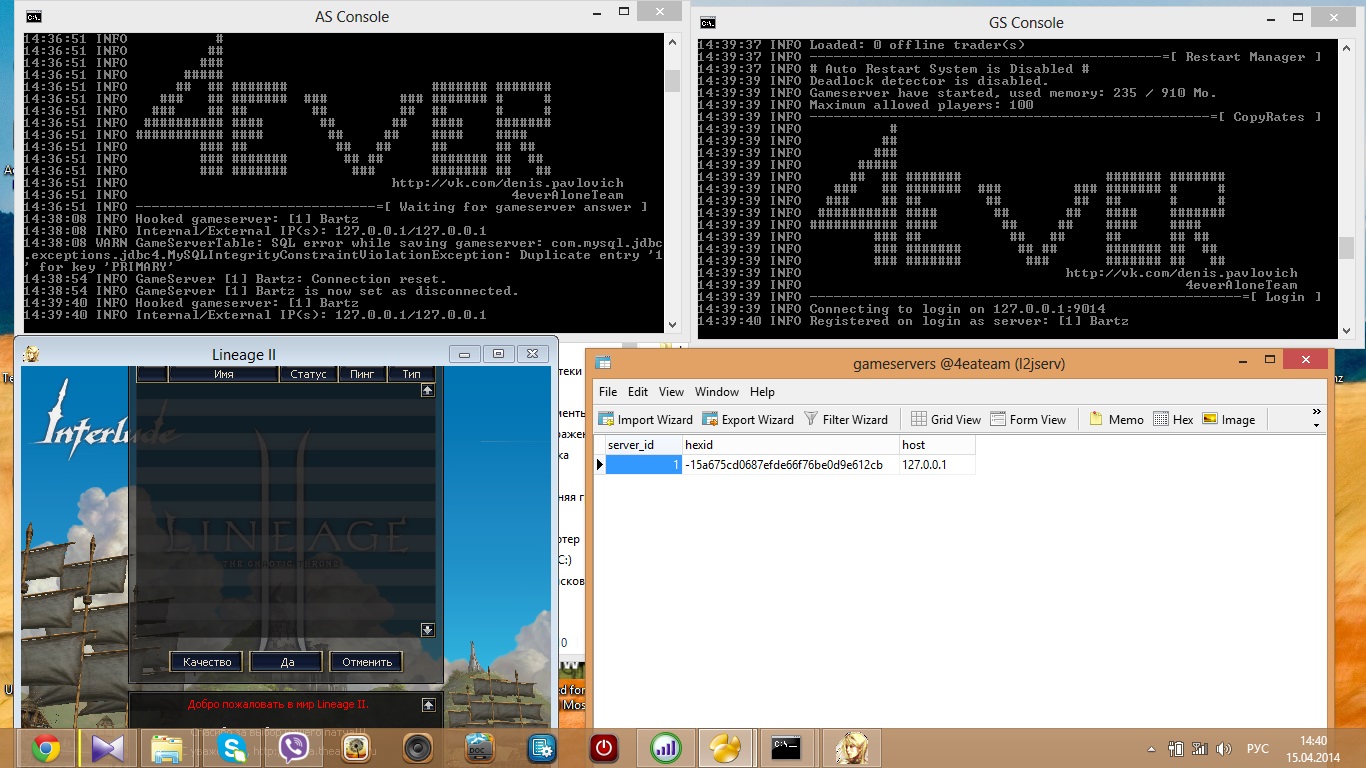This screenshot has height=768, width=1366.
Task: Sort server list by Тип column
Action: tap(411, 374)
